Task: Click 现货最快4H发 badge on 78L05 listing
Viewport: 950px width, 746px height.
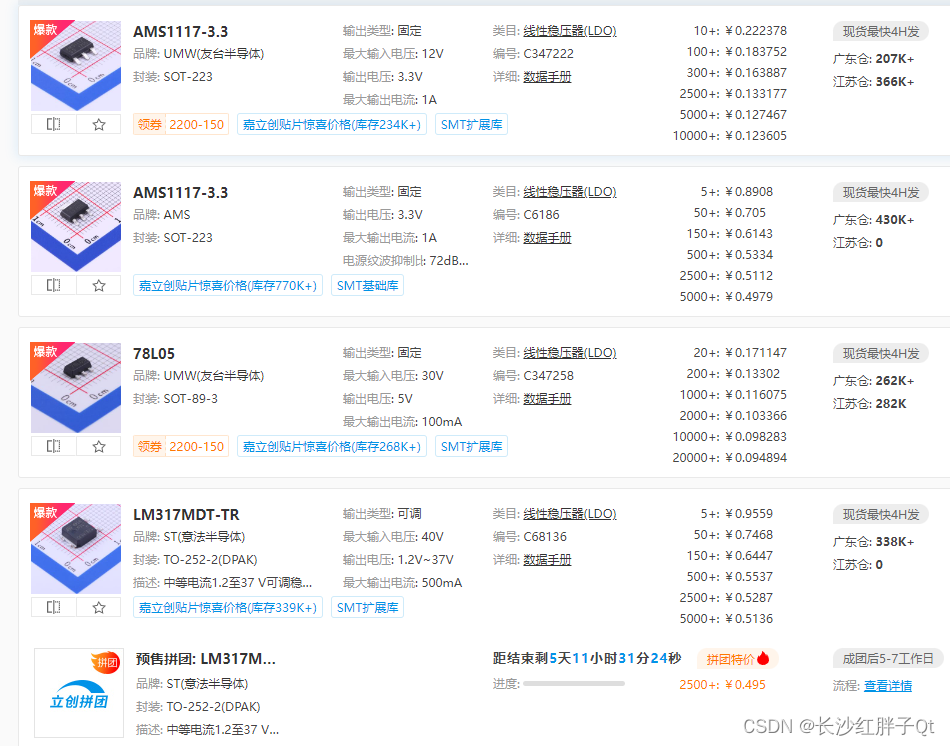Action: tap(881, 354)
